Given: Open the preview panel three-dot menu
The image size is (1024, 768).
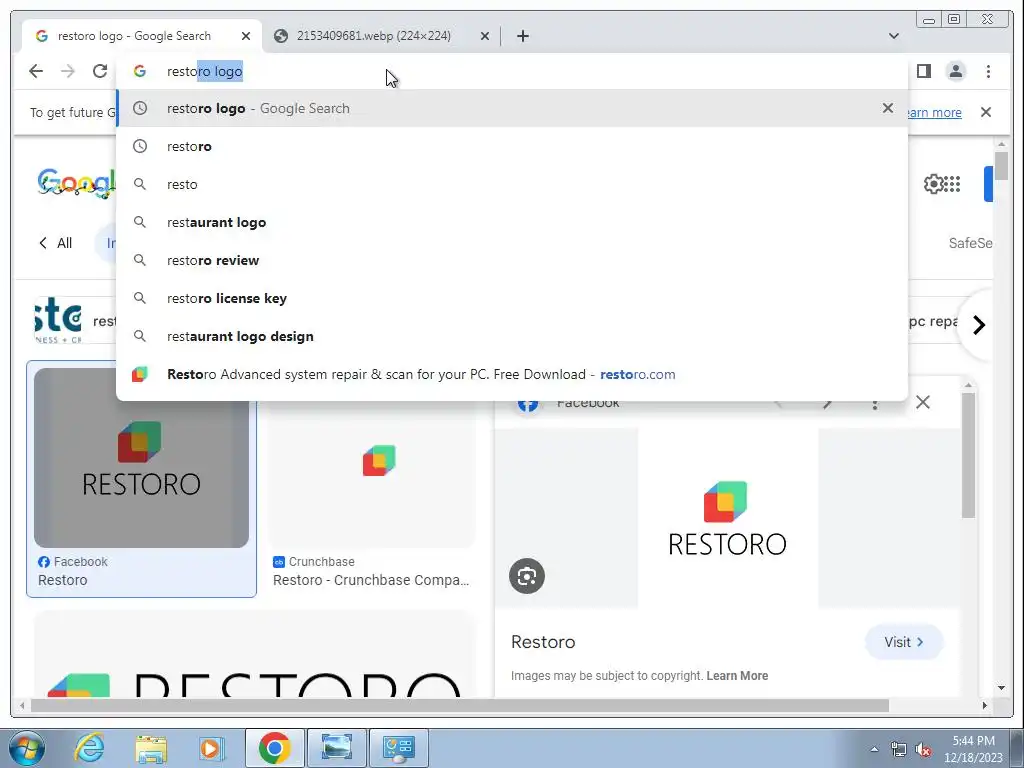Looking at the screenshot, I should 874,403.
